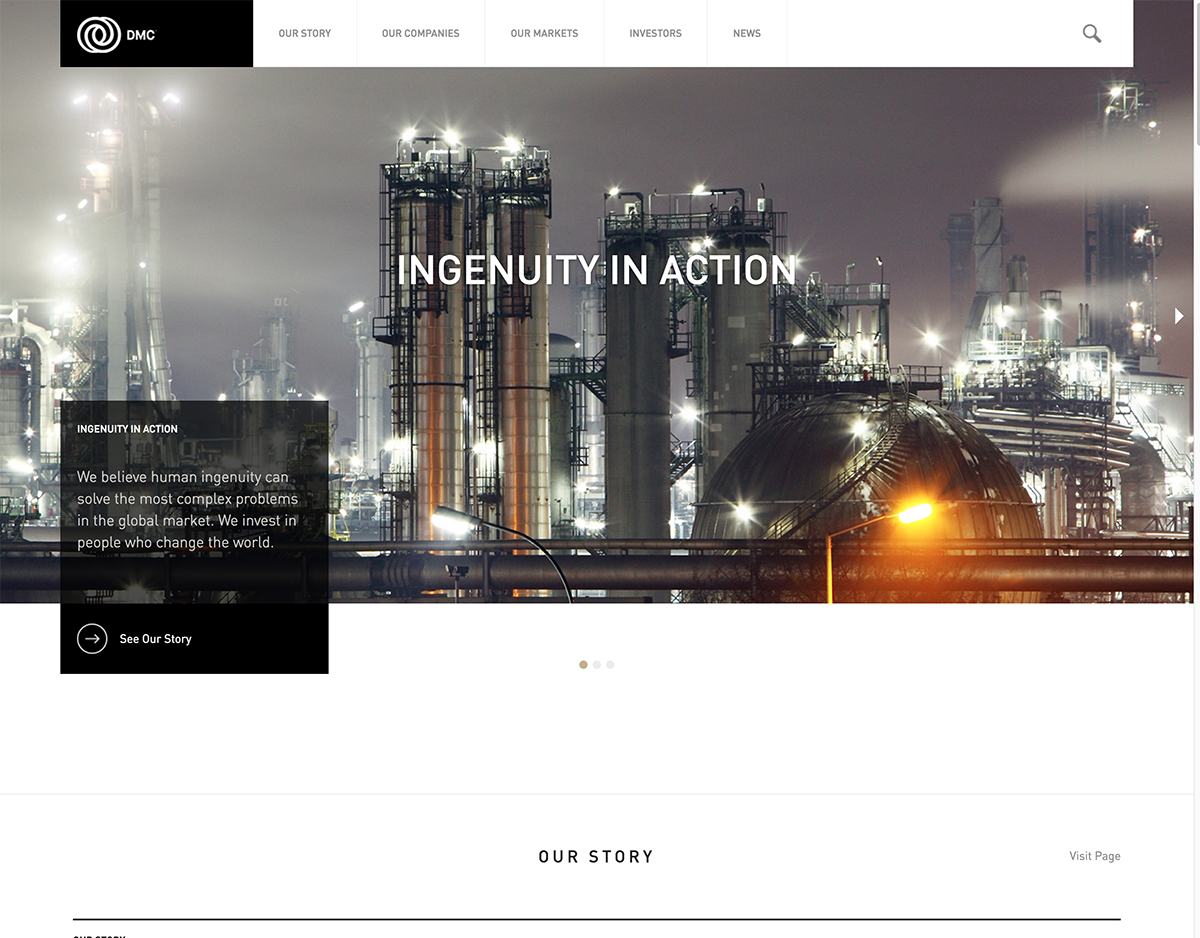Open the Our Markets menu
The image size is (1200, 938).
tap(544, 33)
